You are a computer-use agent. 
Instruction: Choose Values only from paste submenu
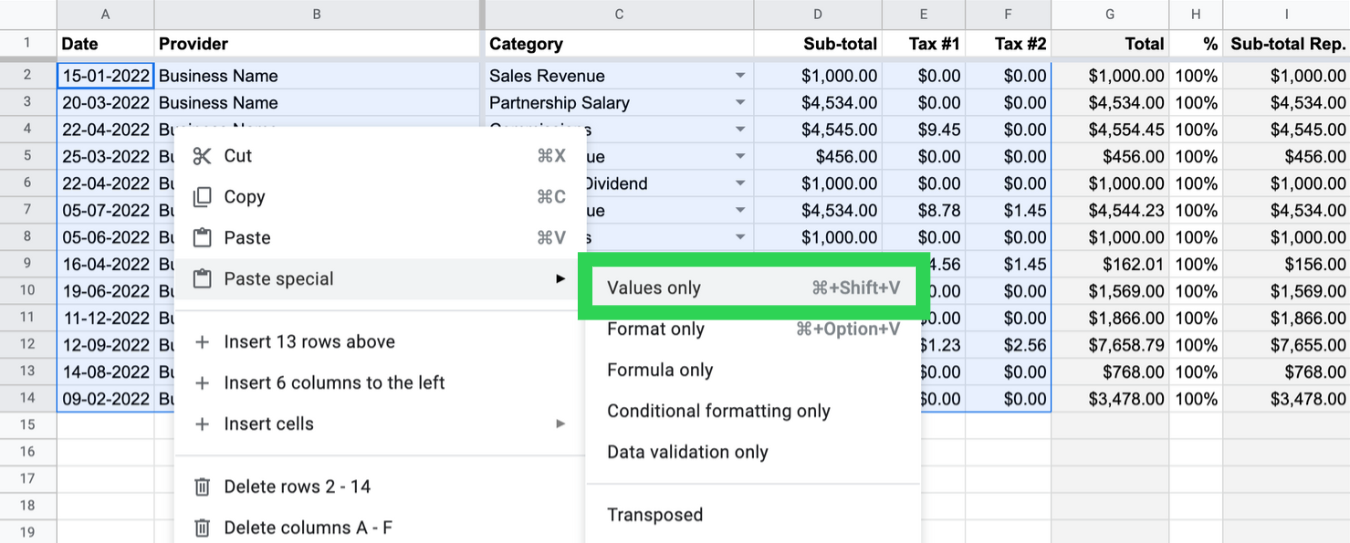click(x=653, y=288)
